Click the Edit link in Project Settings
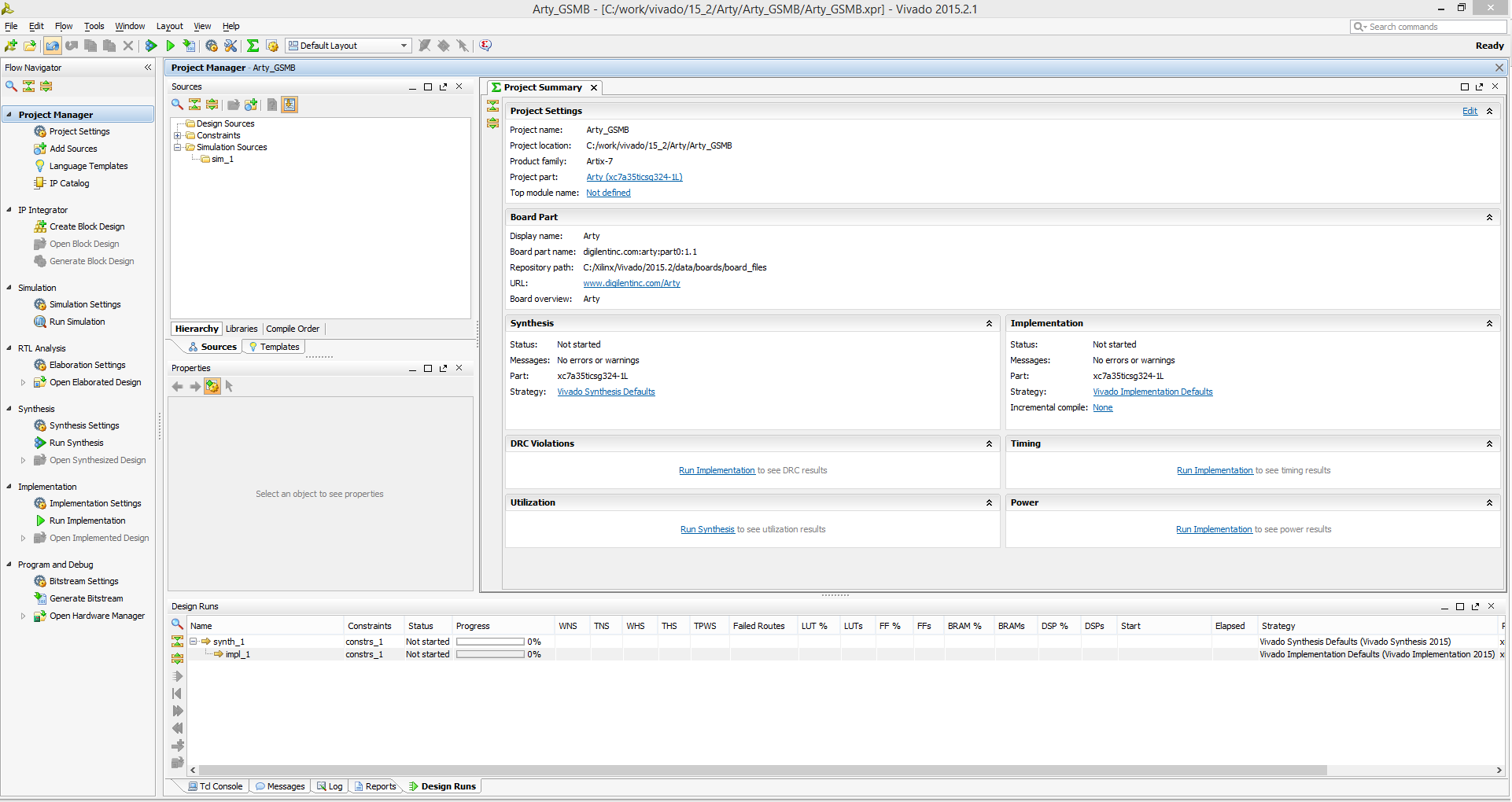The image size is (1512, 802). (1470, 111)
